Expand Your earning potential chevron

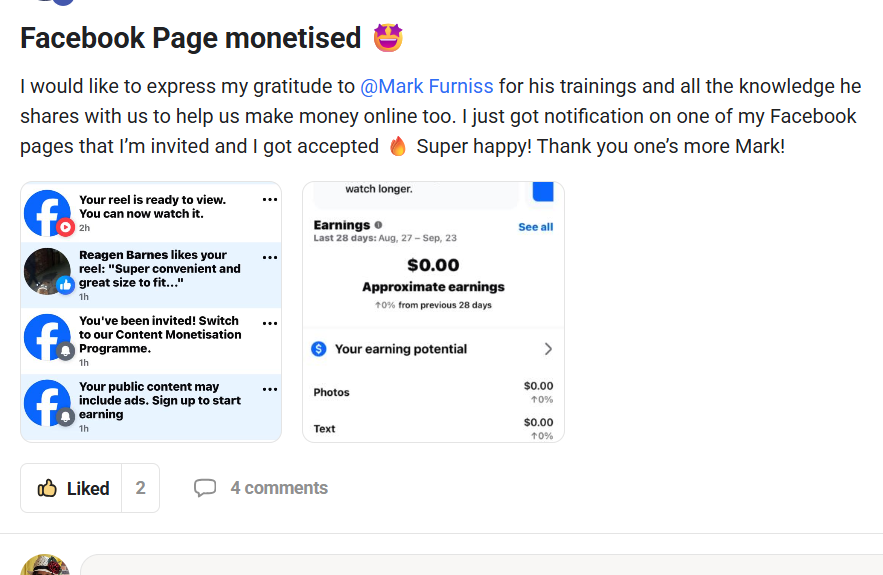548,349
